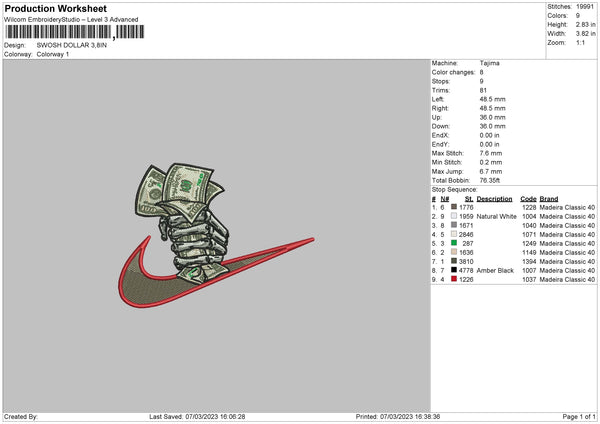This screenshot has width=600, height=424.
Task: Click the Trims value "81"
Action: pos(483,90)
